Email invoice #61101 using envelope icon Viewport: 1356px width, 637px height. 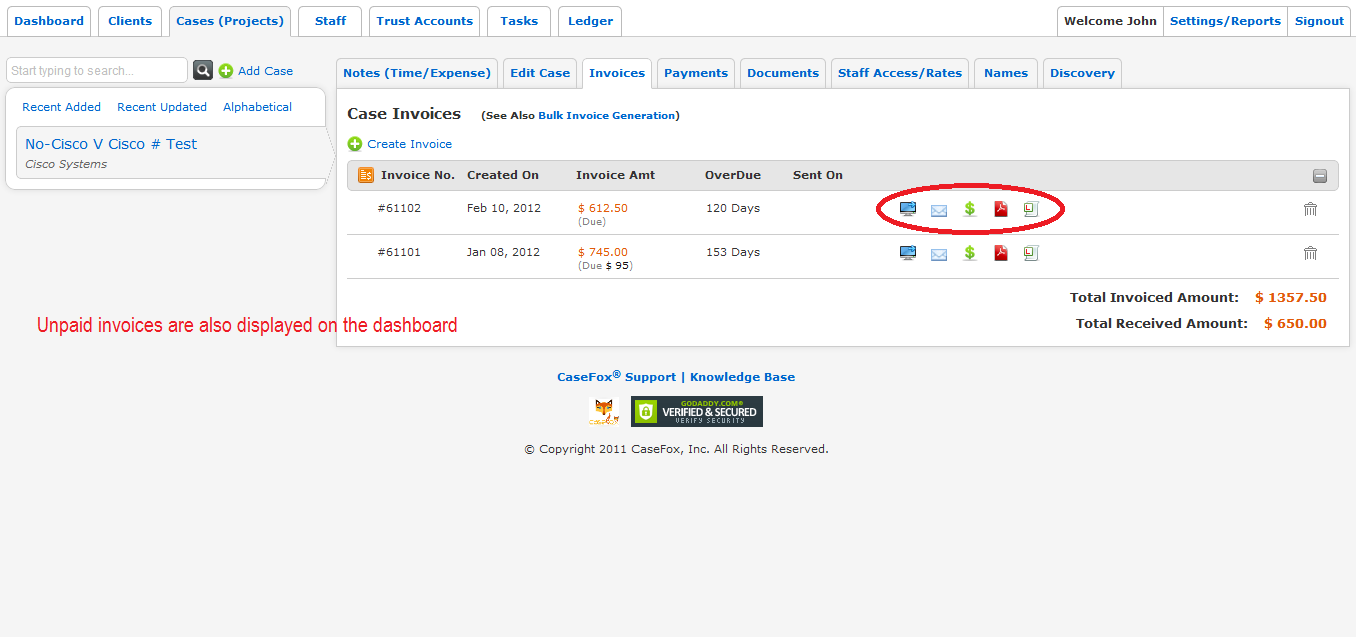939,254
